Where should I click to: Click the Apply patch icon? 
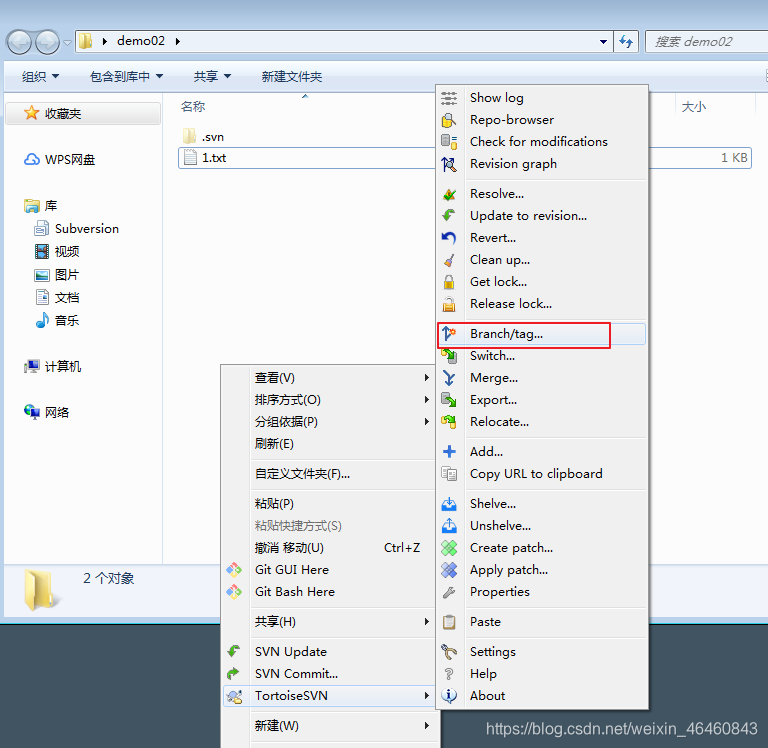pos(449,570)
